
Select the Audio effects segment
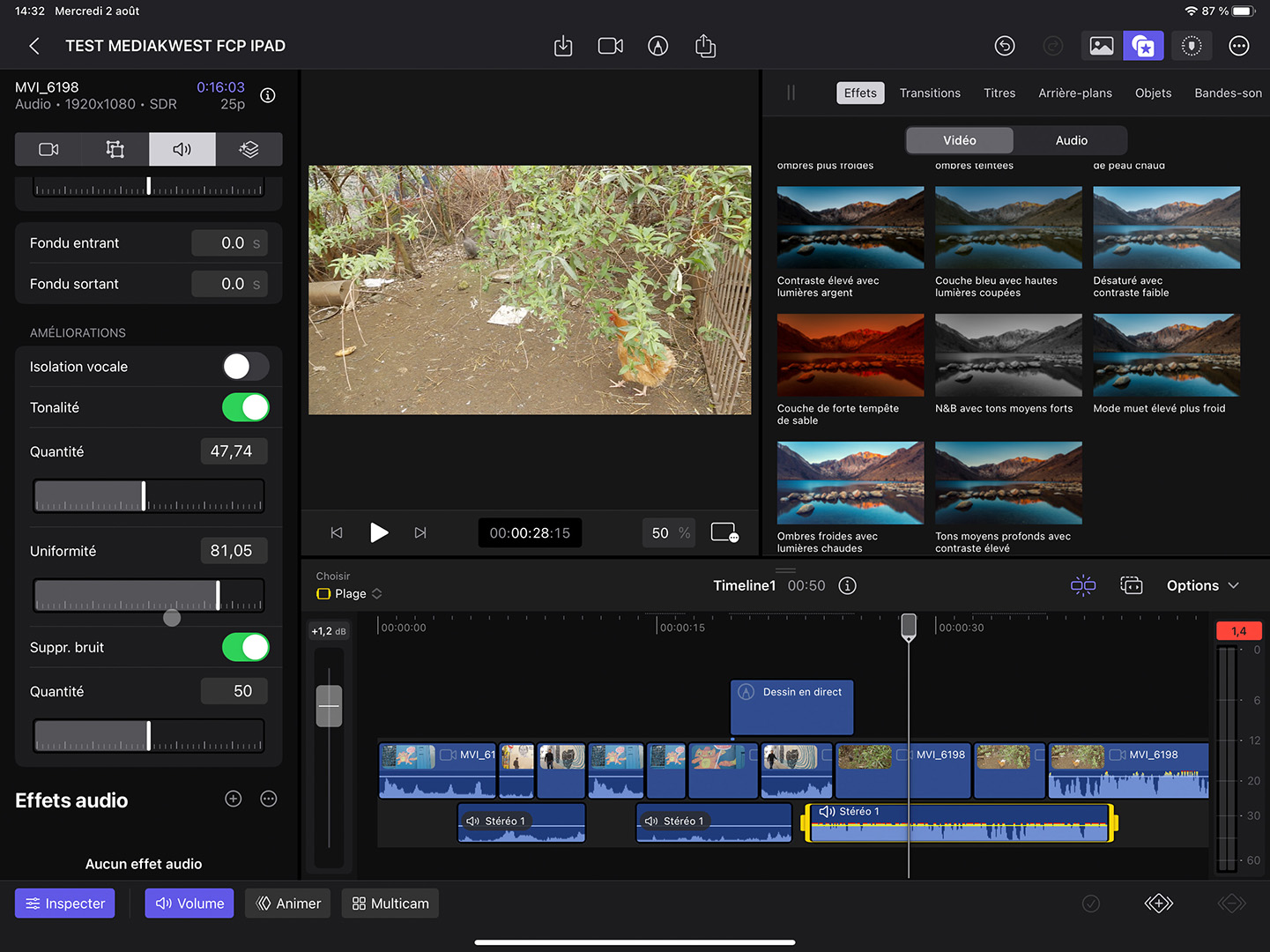pos(1071,140)
